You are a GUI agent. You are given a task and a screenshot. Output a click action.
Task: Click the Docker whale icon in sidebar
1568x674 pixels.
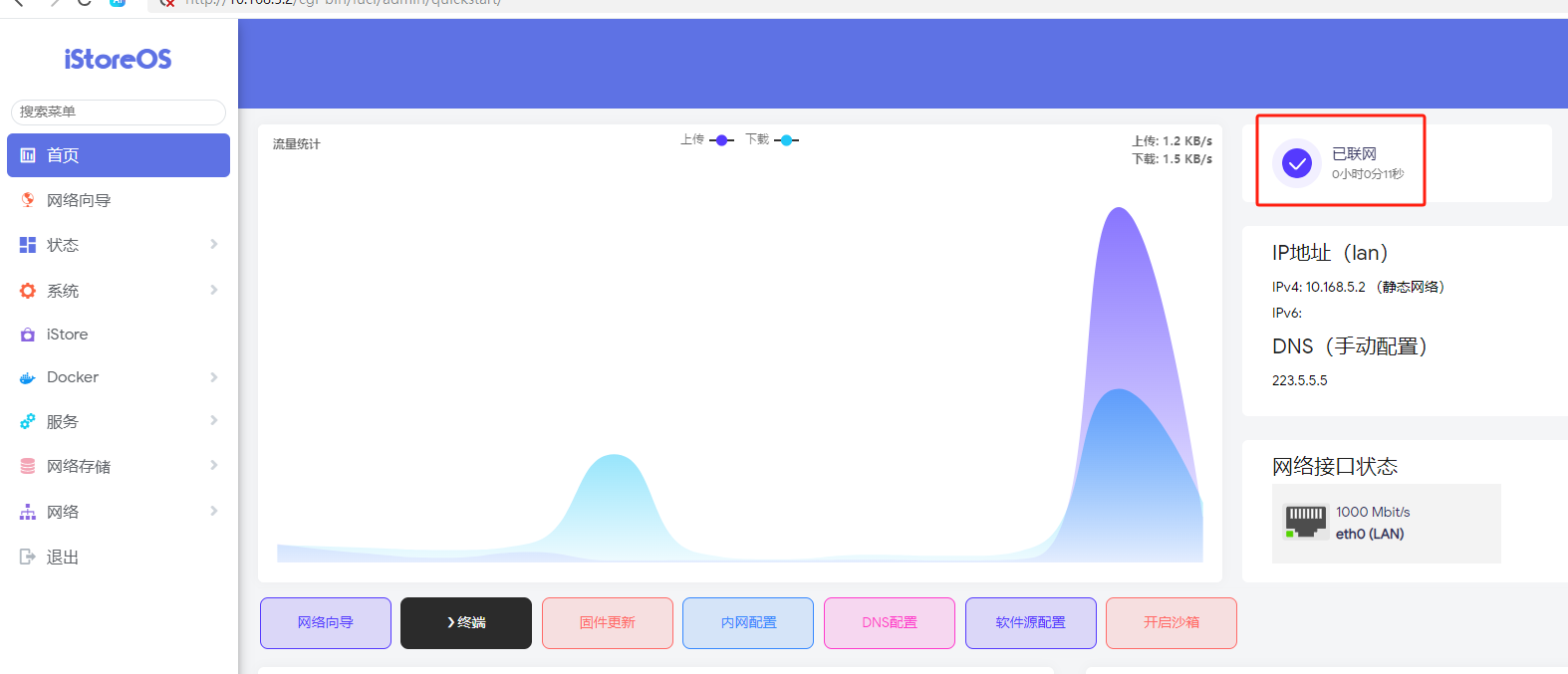point(28,378)
